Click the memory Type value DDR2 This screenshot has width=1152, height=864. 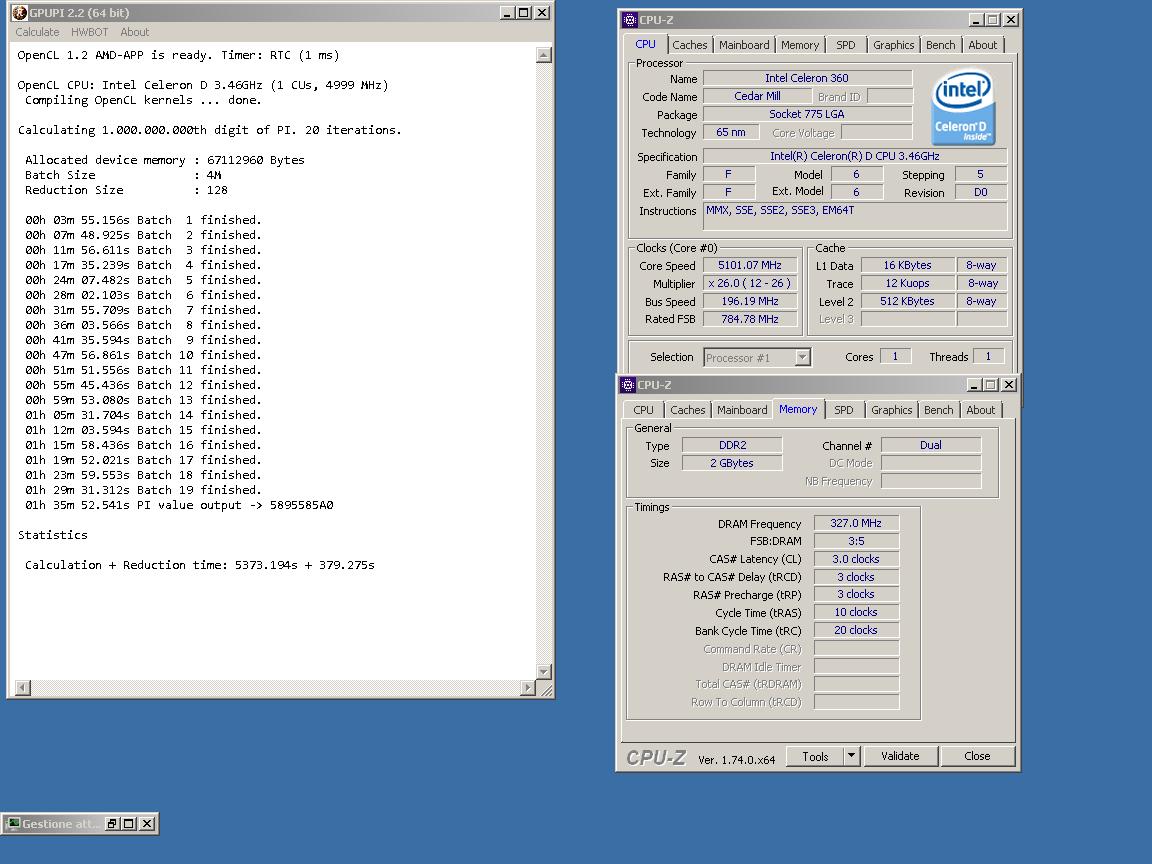click(732, 445)
